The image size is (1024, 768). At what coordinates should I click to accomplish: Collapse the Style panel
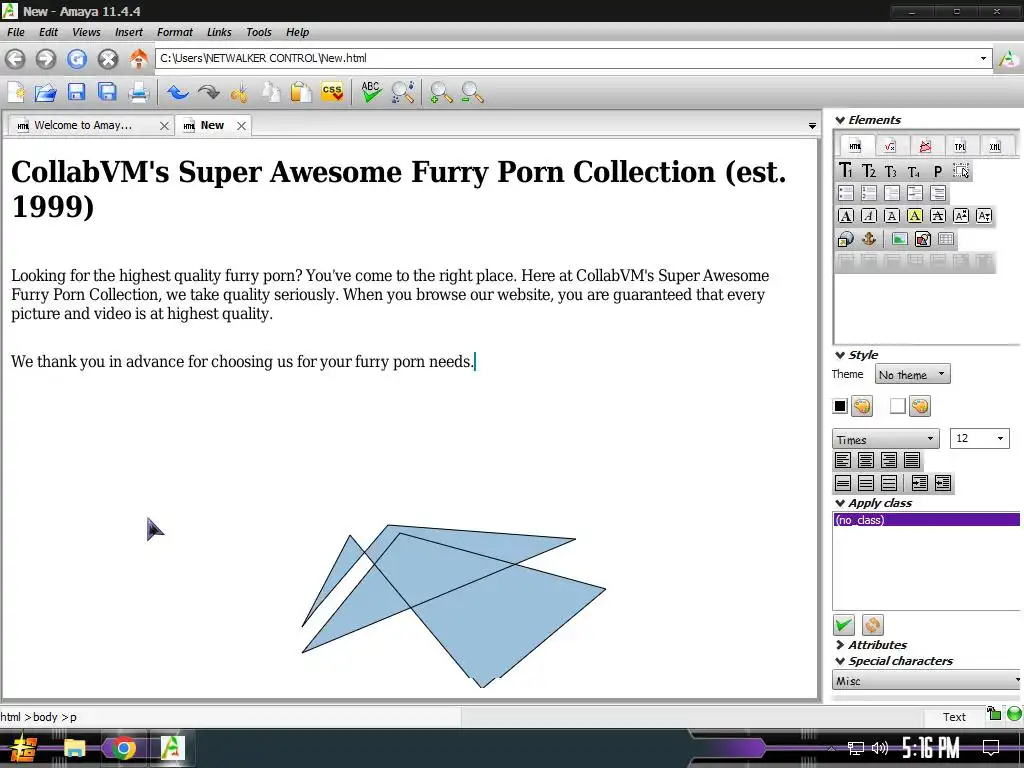point(840,355)
